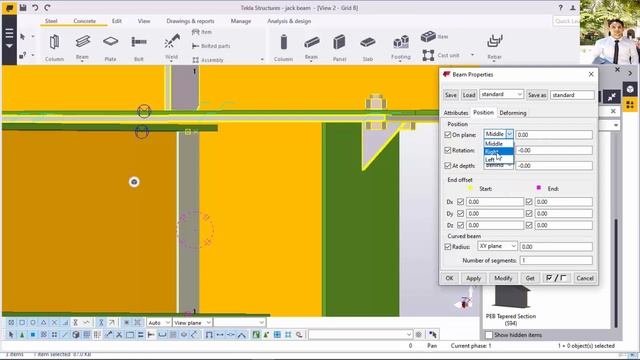Toggle the At depth checkbox
Screen dimensions: 640x360
point(448,166)
